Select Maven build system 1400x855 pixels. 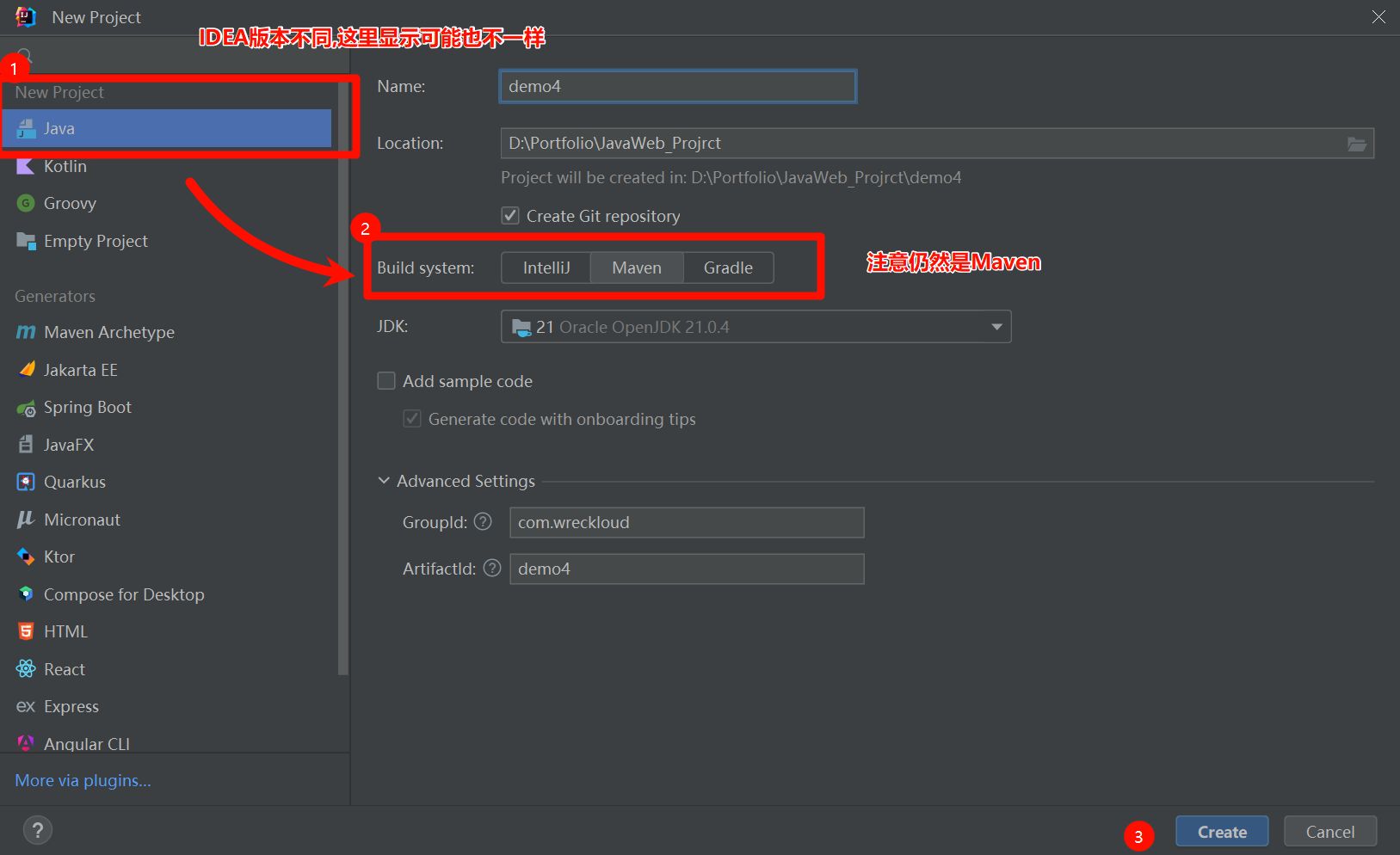pyautogui.click(x=637, y=268)
